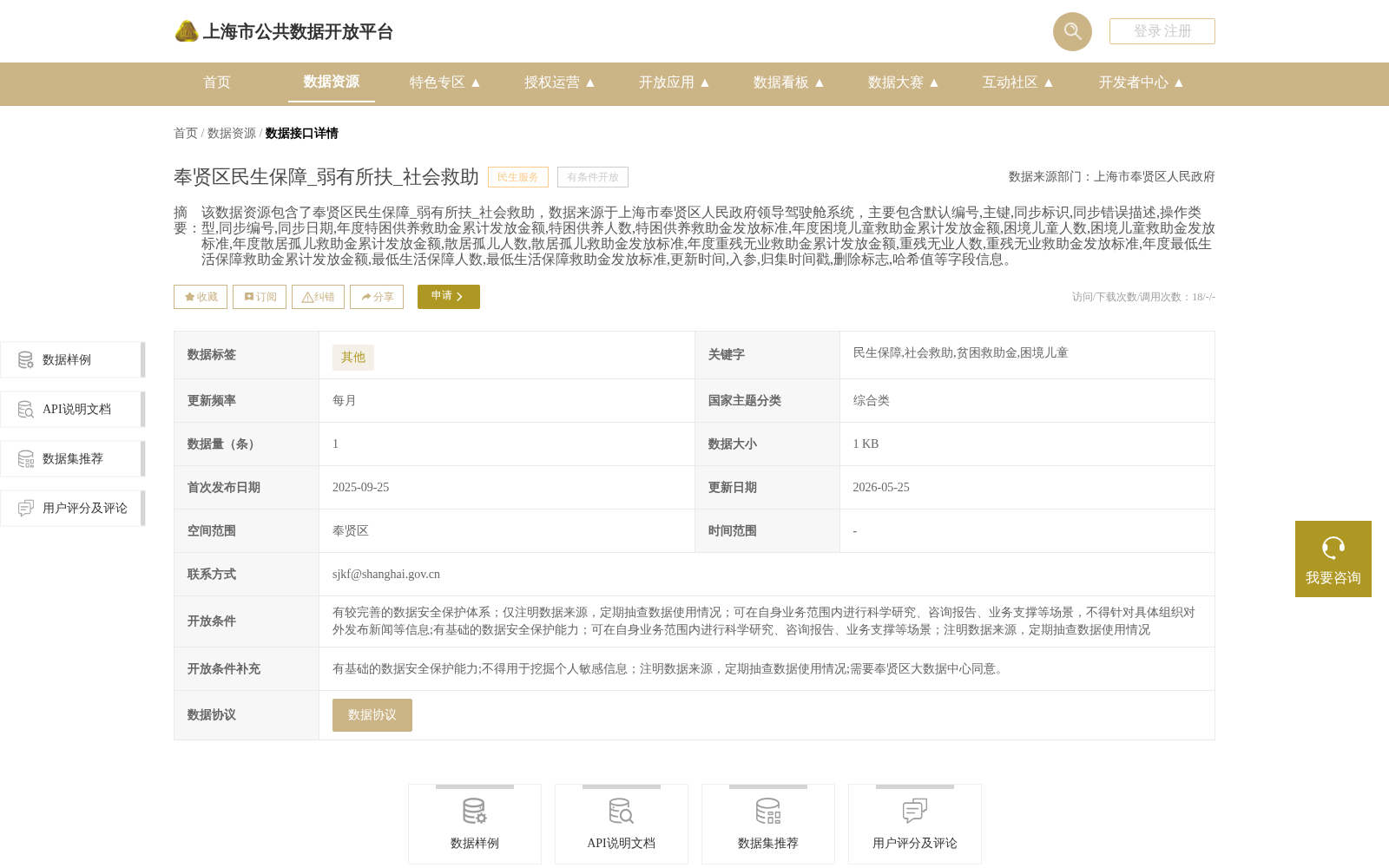Click the 民生服务 tag
The width and height of the screenshot is (1389, 868).
click(518, 177)
